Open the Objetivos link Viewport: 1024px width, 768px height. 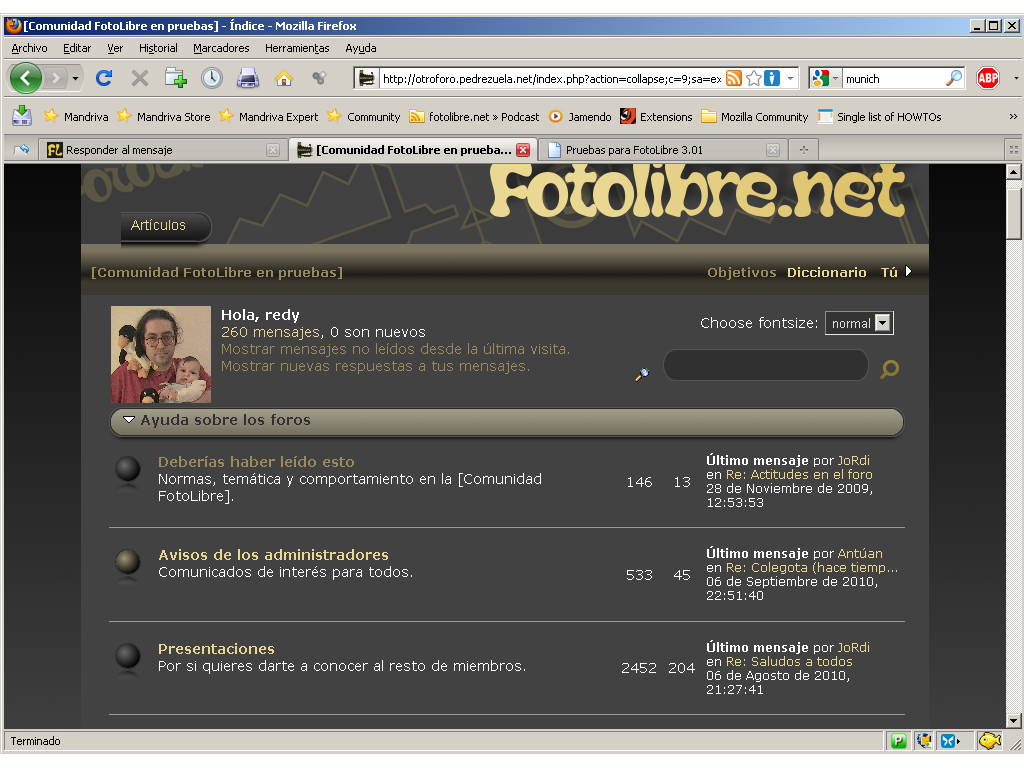click(x=741, y=272)
